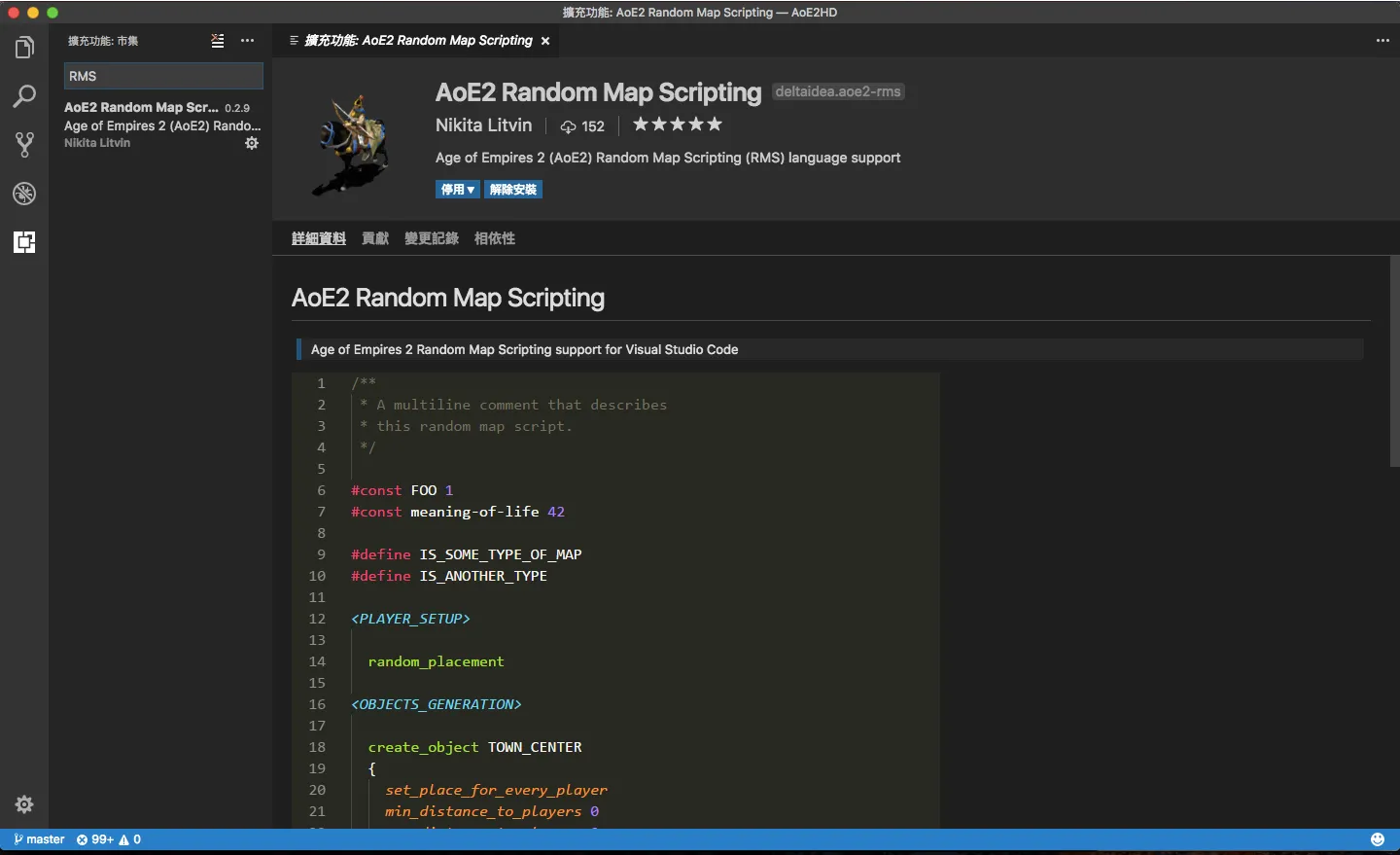Open the Explorer view in the activity bar

click(24, 47)
